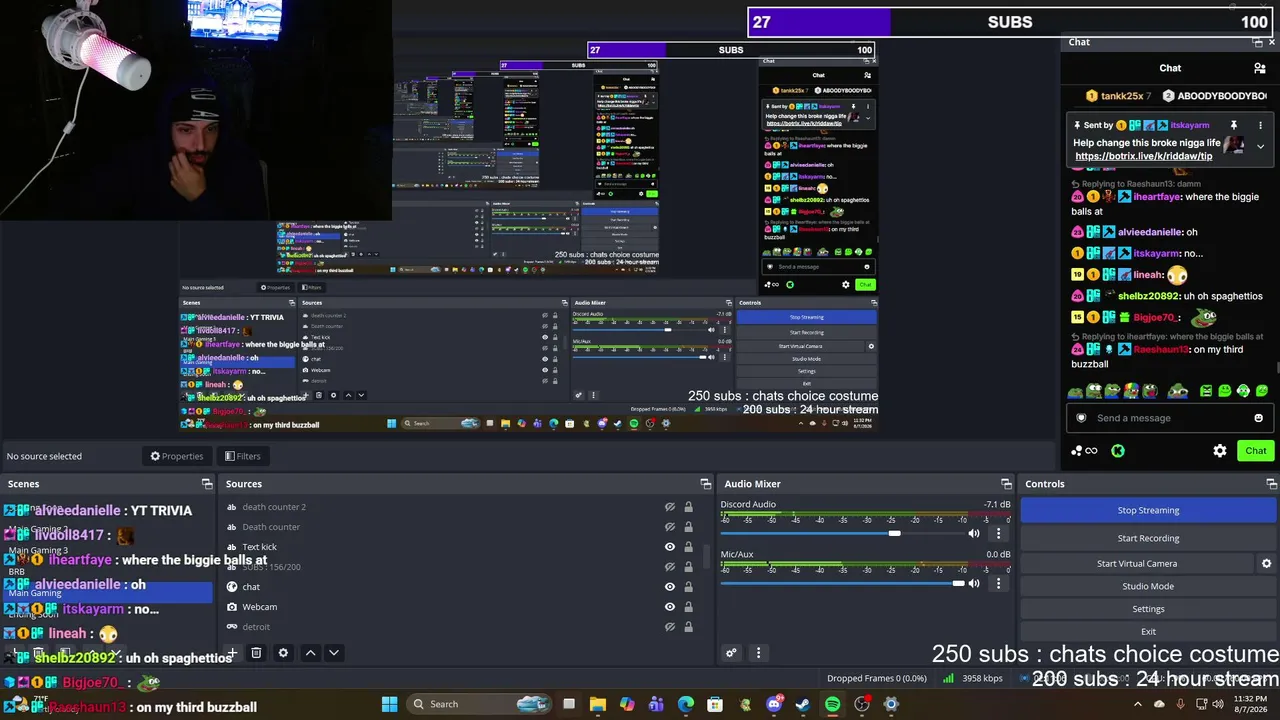Enable Studio Mode
Screen dimensions: 1280x720
pos(1148,586)
